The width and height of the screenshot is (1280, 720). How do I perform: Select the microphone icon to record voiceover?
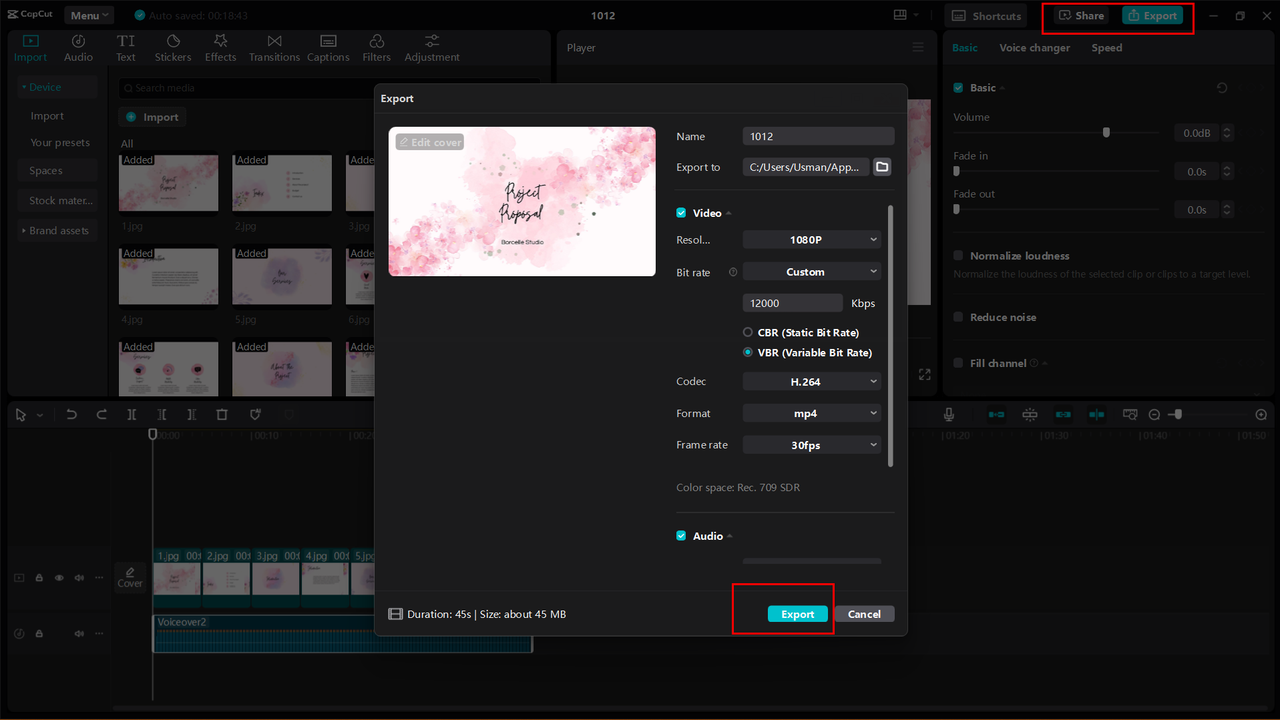coord(948,414)
